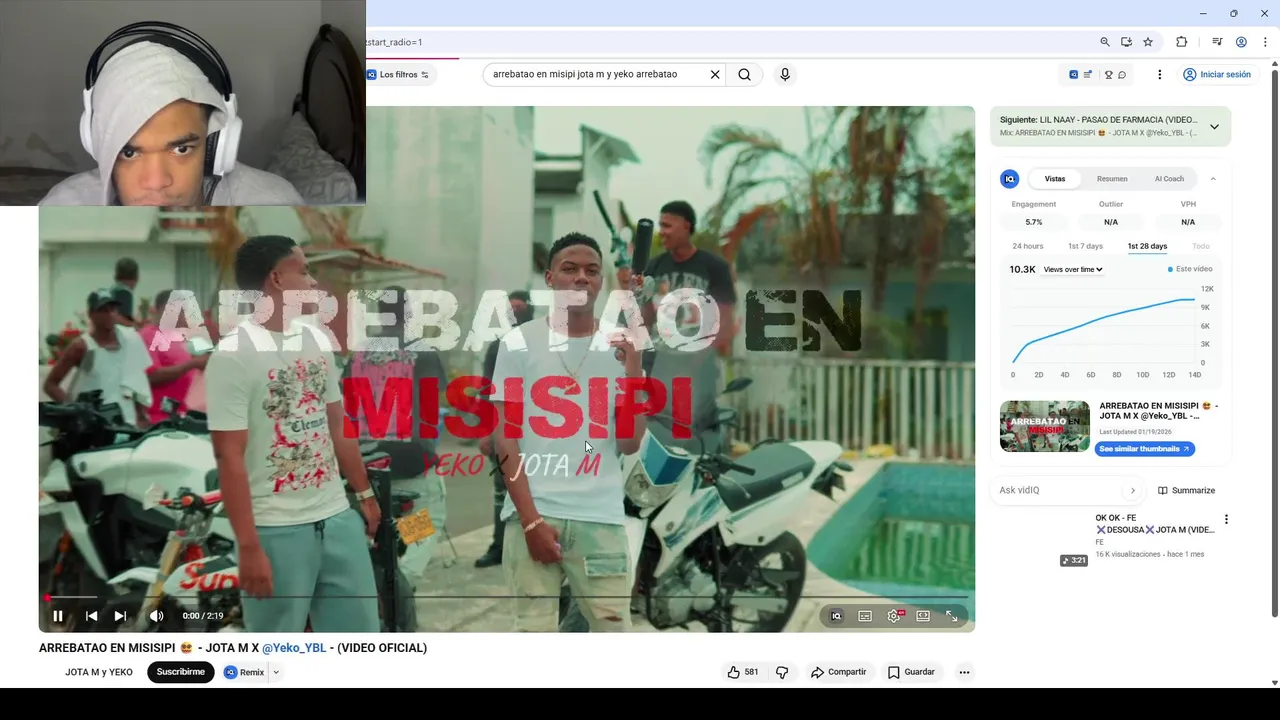Expand the Siguiente mix playlist panel

1214,127
